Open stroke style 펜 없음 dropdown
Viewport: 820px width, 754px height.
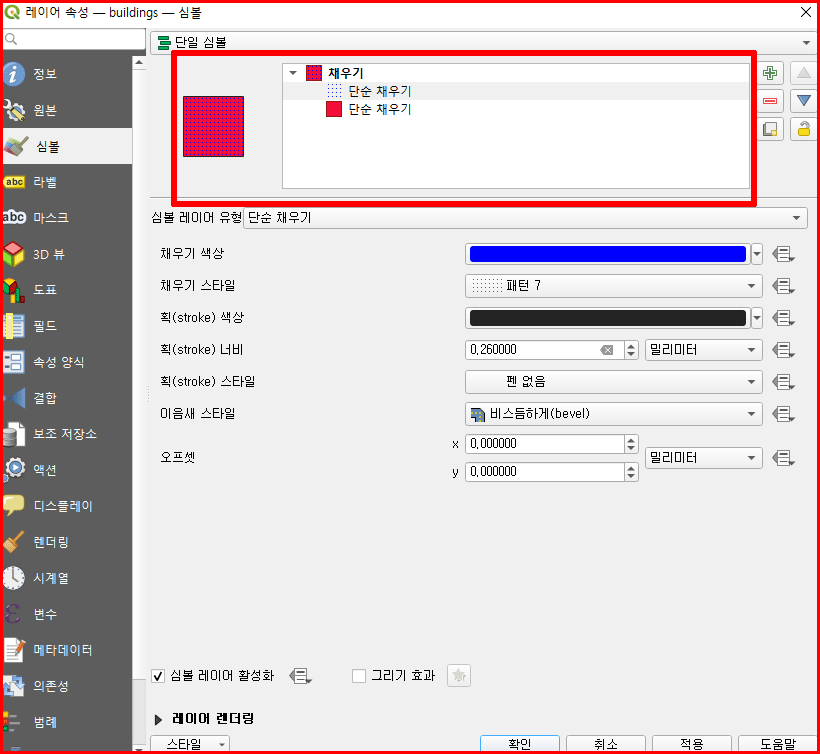[613, 382]
